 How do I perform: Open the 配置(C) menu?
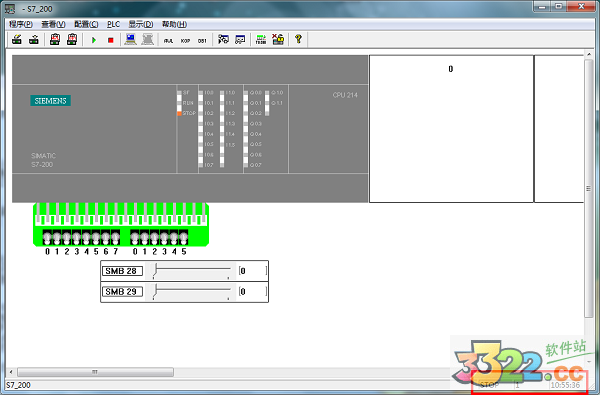tap(86, 24)
